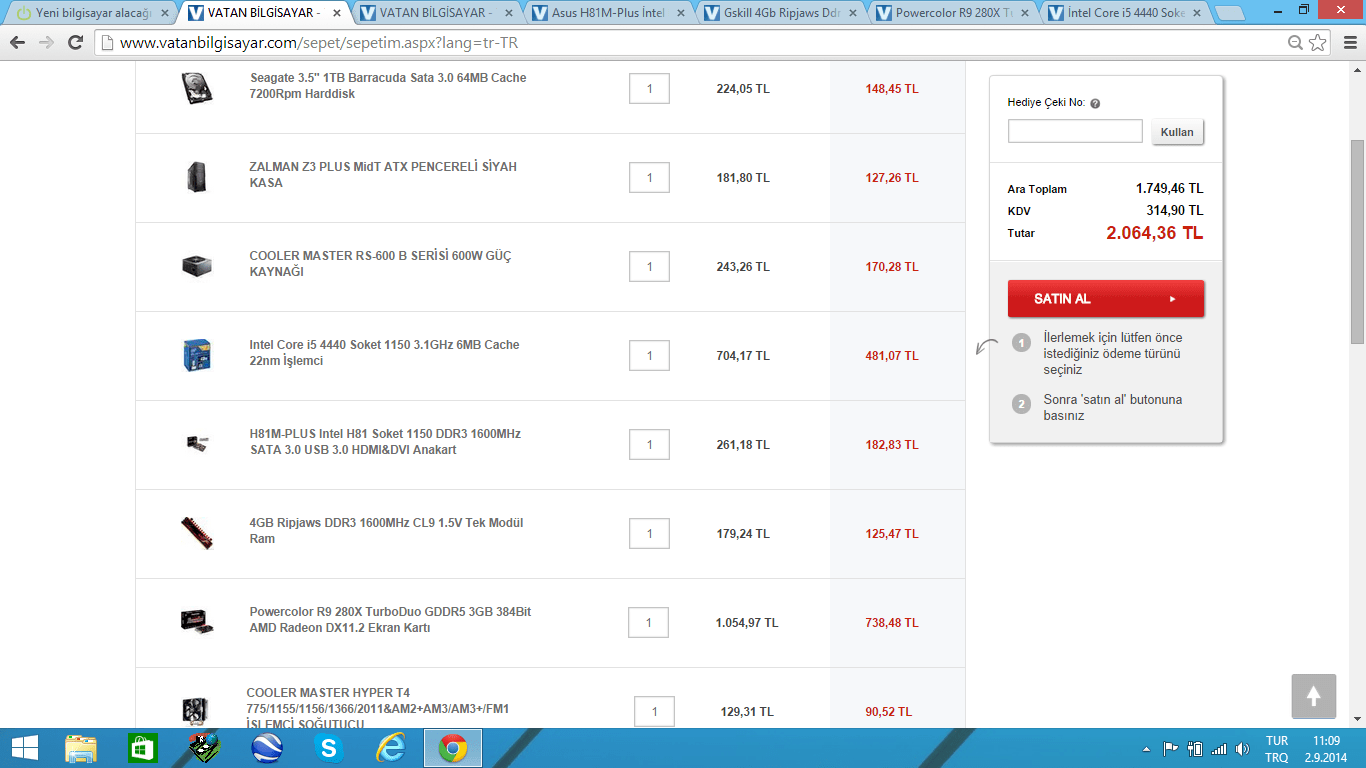Click the Kullan button
Screen dimensions: 1366x768
1177,132
